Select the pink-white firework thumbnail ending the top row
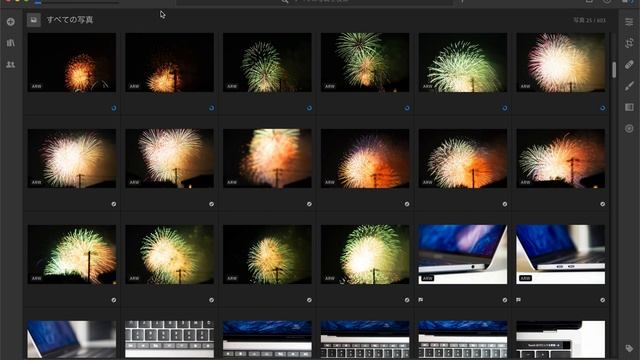The image size is (640, 360). click(x=561, y=62)
